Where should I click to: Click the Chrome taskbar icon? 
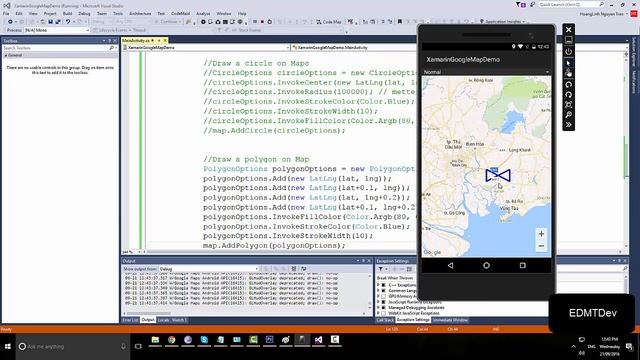click(171, 340)
